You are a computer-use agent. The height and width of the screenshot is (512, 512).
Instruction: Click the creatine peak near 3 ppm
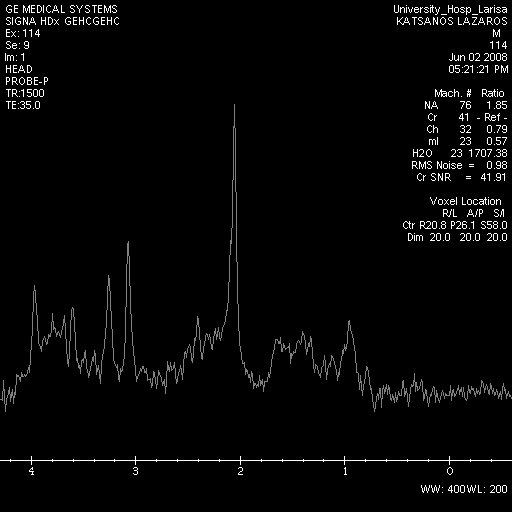click(128, 247)
